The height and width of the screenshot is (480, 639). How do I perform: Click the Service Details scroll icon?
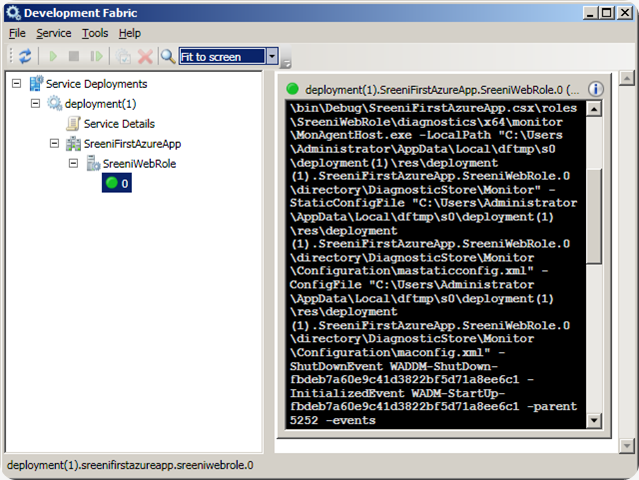[73, 123]
